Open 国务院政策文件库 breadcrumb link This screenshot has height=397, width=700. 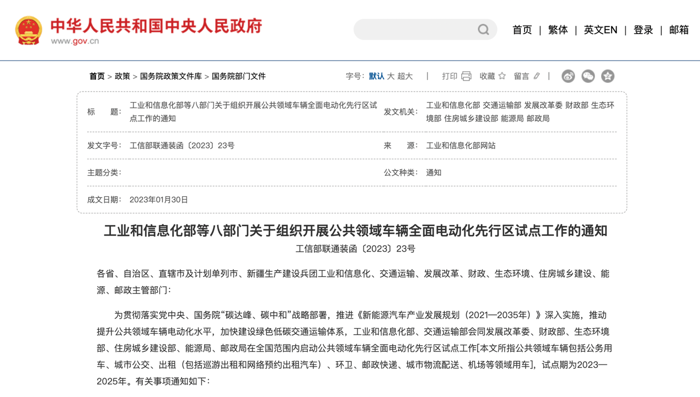coord(171,76)
